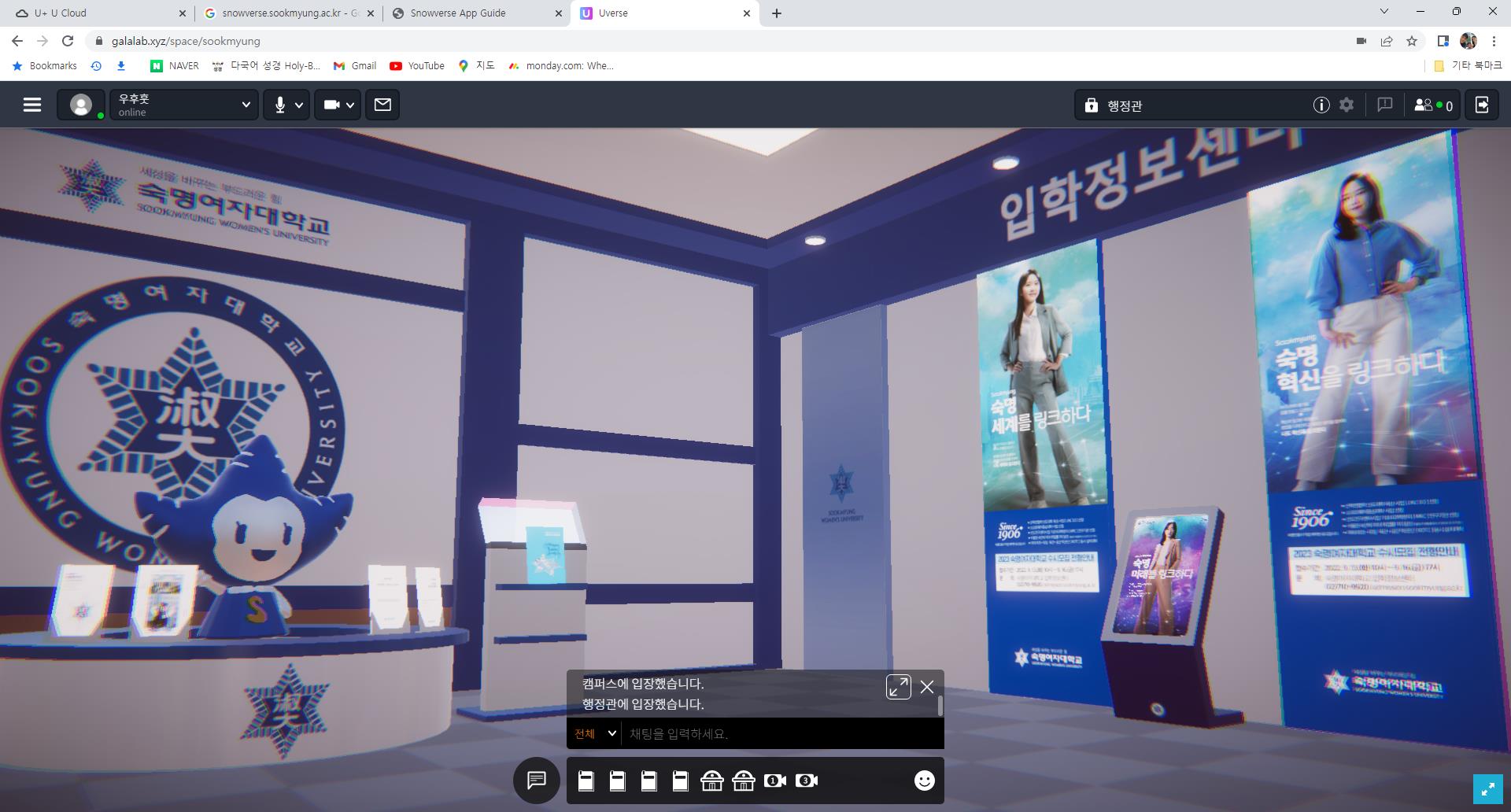Open NAVER bookmark
The width and height of the screenshot is (1511, 812).
(175, 66)
